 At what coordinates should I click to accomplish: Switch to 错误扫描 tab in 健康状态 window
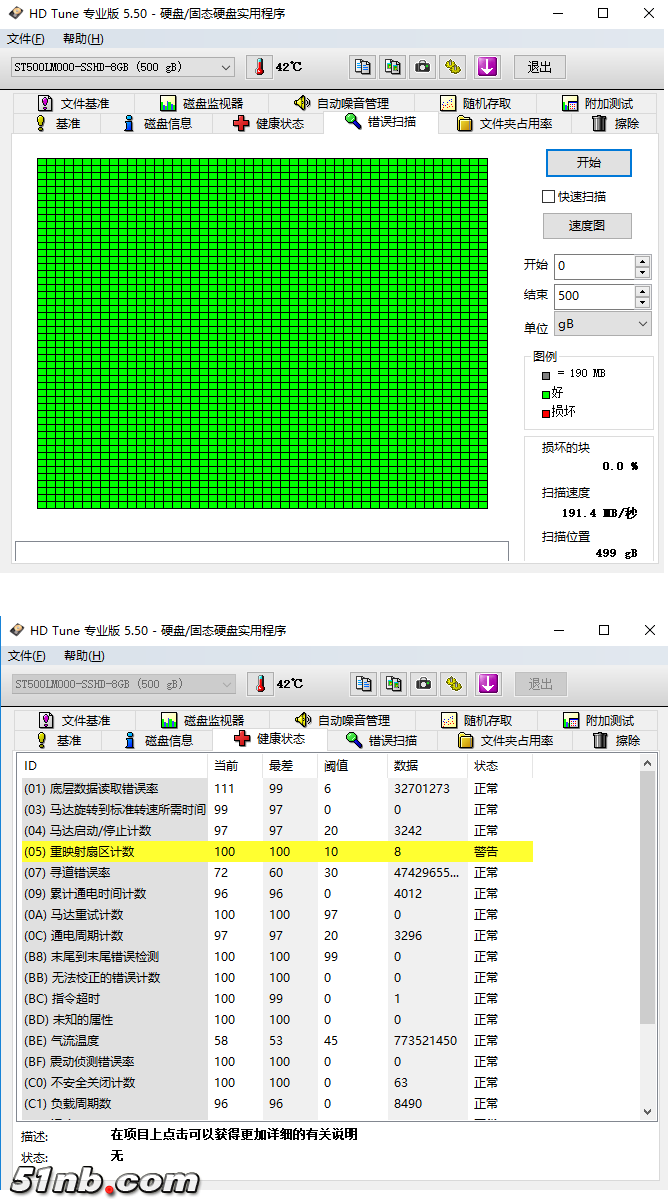[381, 740]
